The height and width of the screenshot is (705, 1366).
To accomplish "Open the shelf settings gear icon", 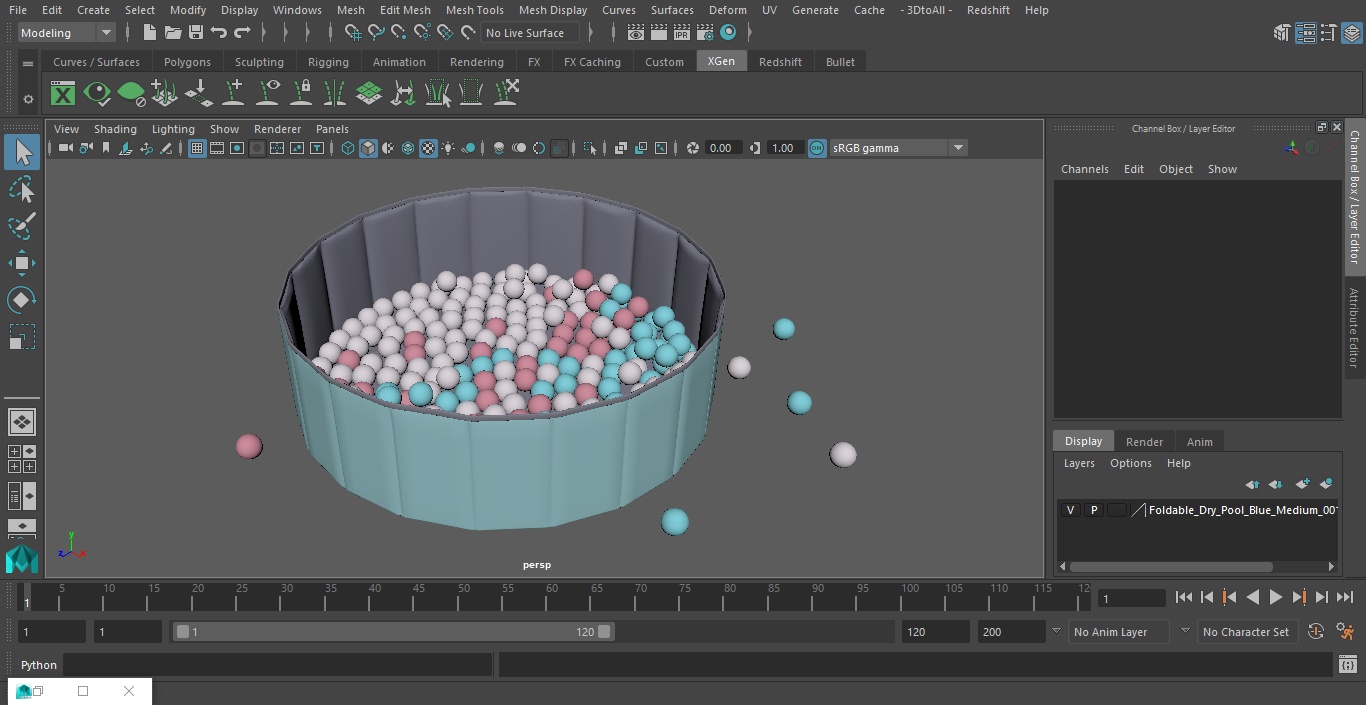I will coord(28,99).
